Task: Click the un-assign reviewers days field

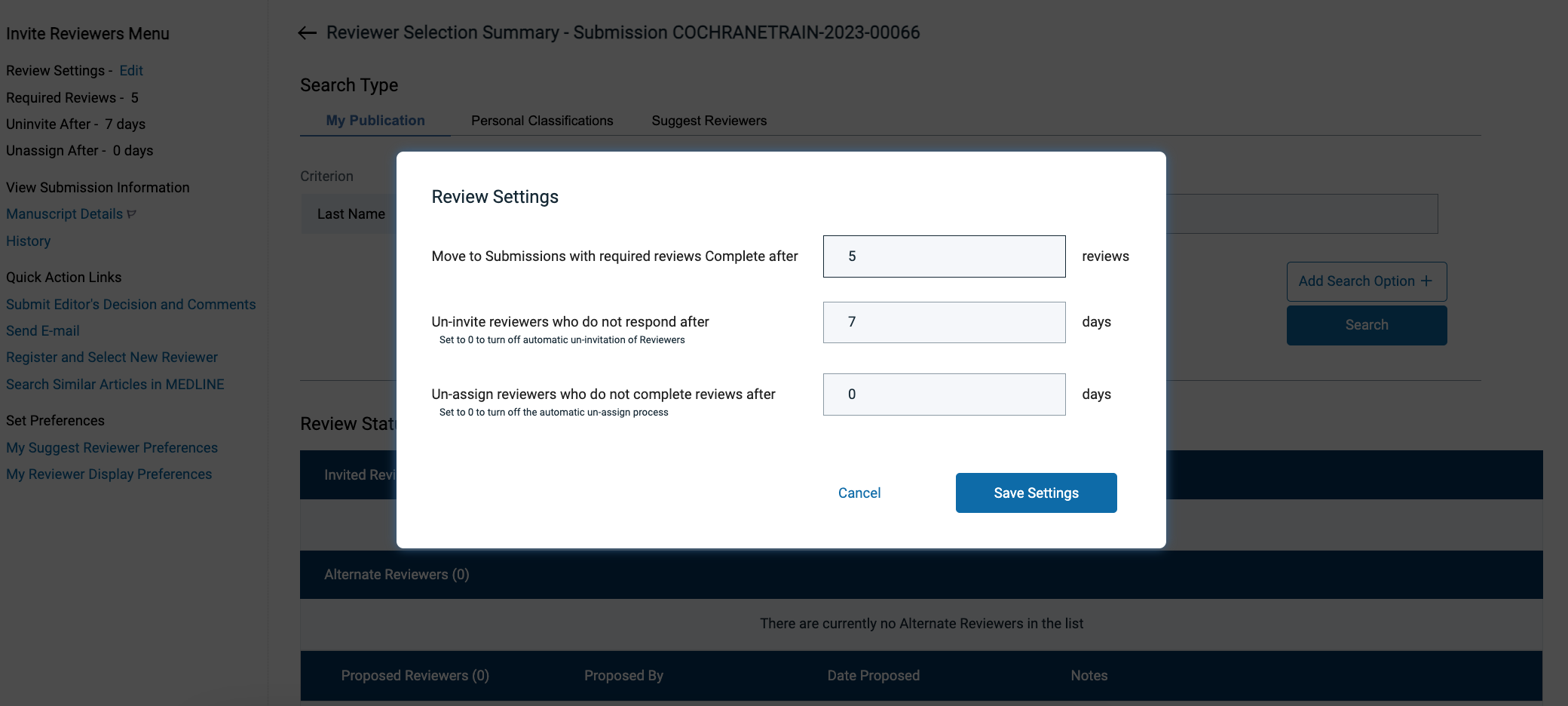Action: [x=944, y=394]
